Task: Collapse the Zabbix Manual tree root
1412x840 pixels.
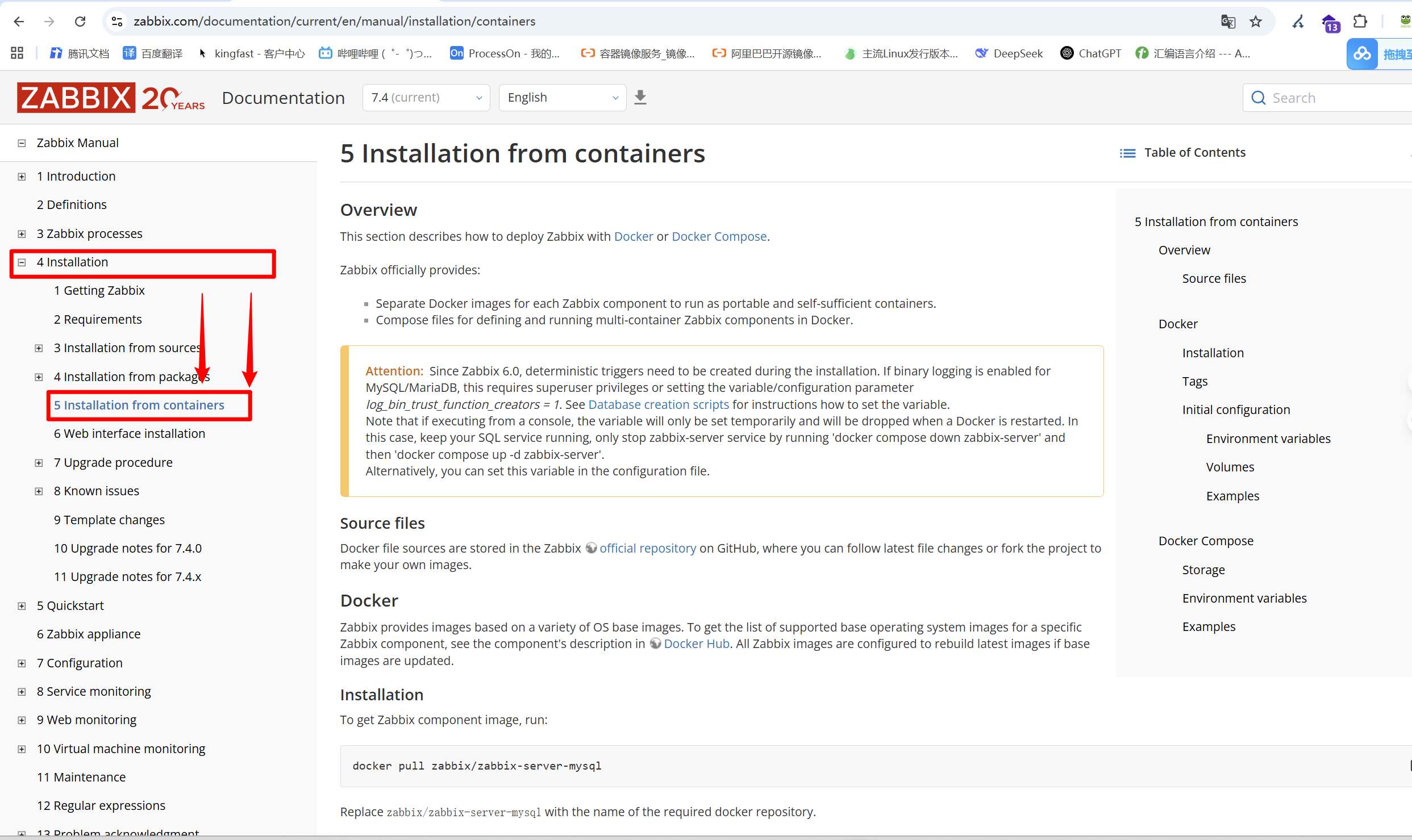Action: [22, 143]
